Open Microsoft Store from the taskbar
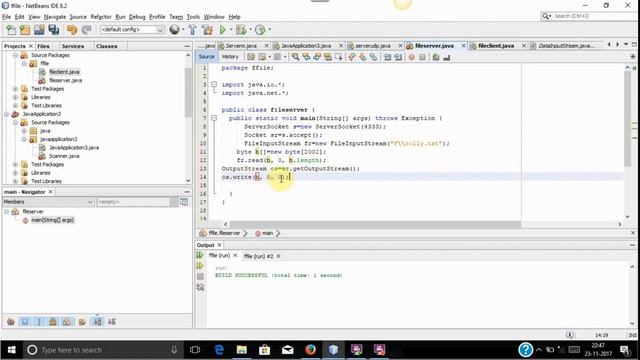 pyautogui.click(x=264, y=350)
